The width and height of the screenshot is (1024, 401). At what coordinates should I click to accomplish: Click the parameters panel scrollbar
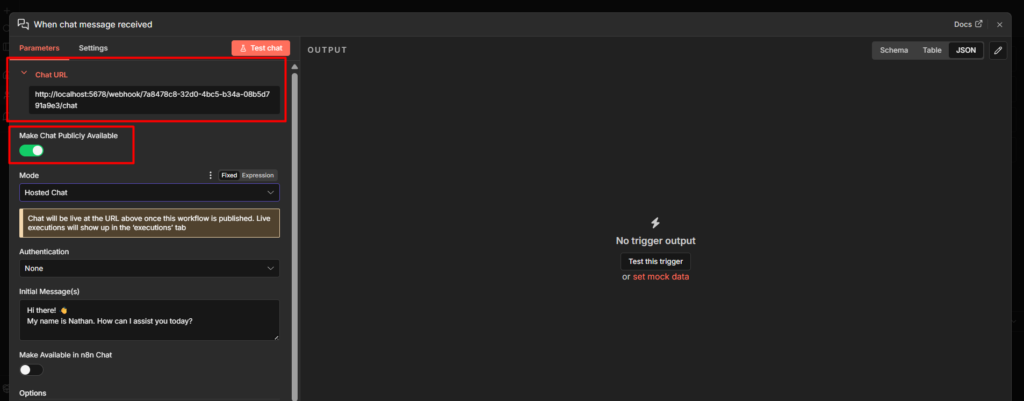(x=295, y=235)
